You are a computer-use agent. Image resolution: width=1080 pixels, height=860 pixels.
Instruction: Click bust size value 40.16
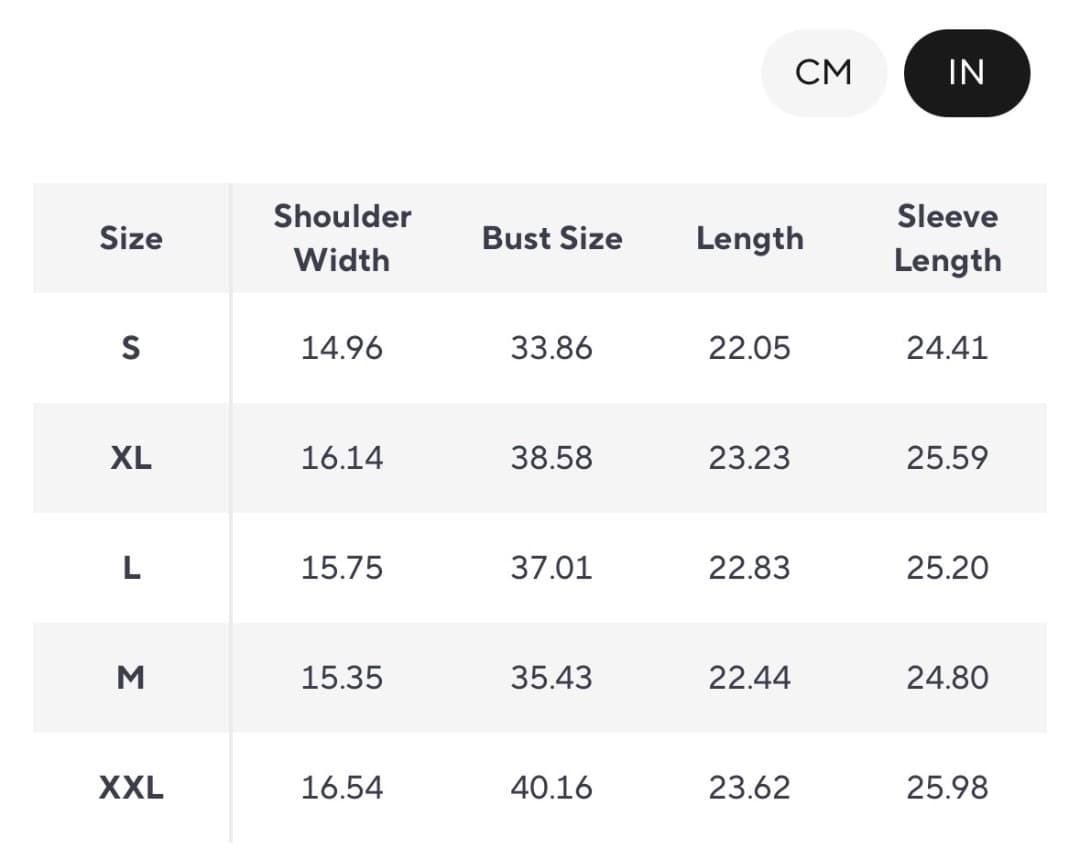552,788
